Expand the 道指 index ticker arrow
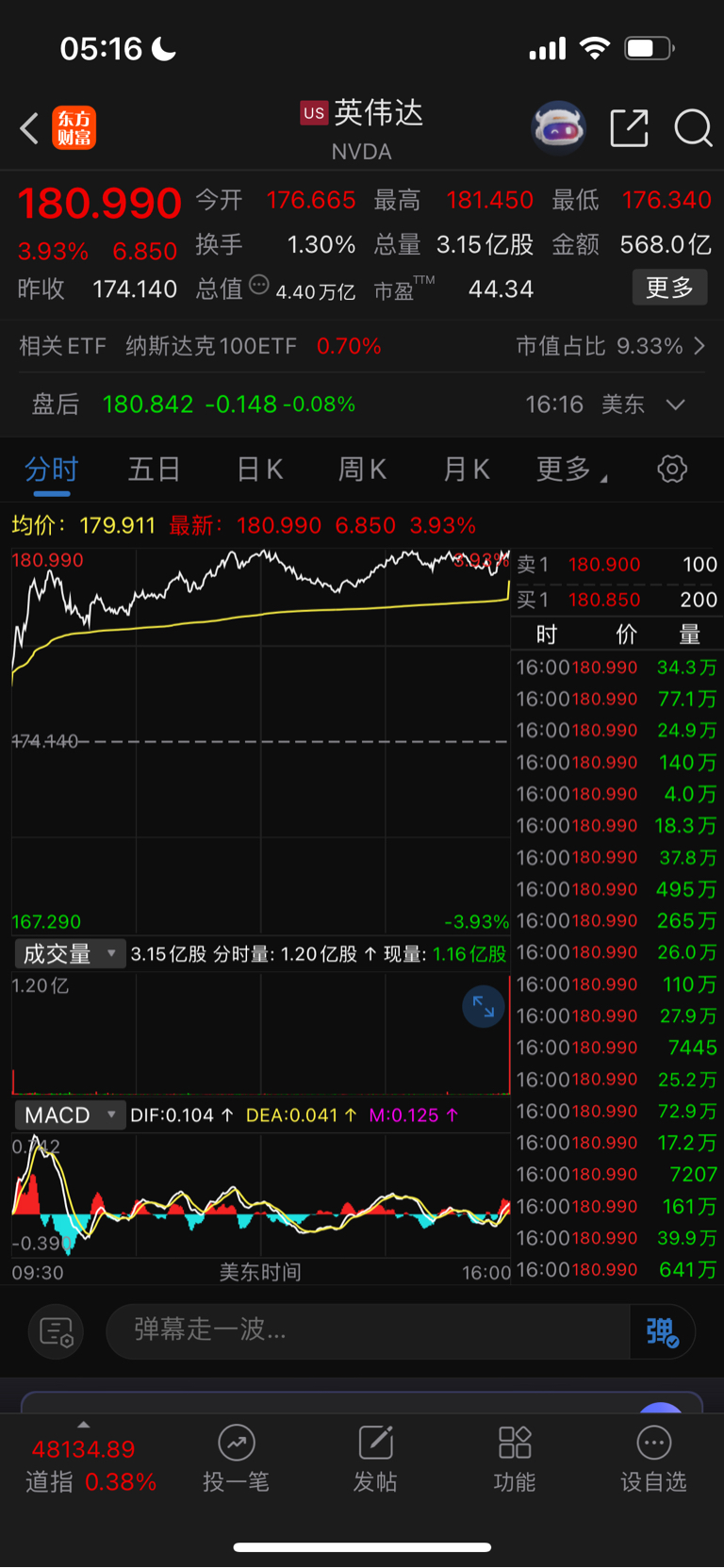724x1568 pixels. click(x=83, y=1425)
